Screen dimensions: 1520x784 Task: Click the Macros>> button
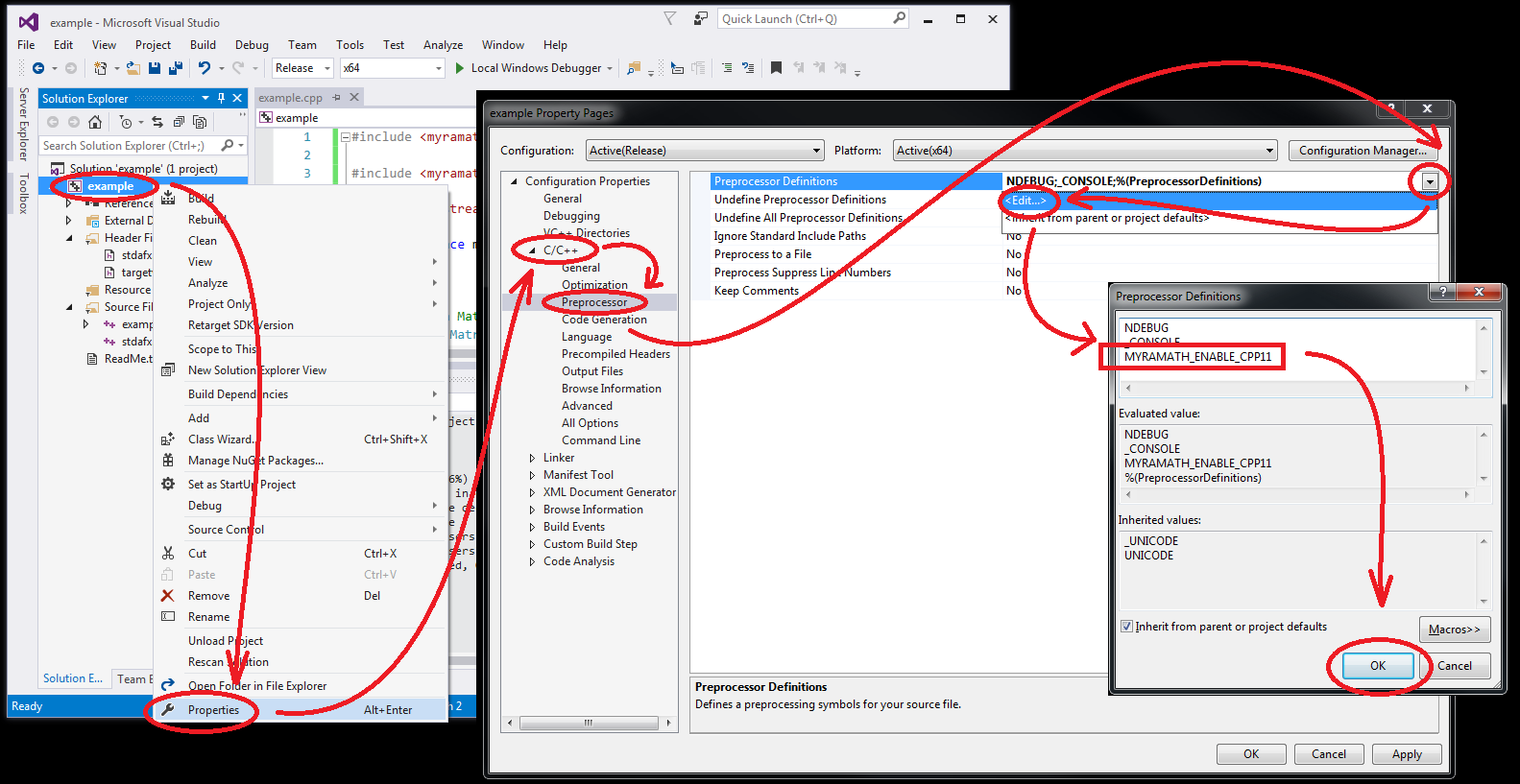pyautogui.click(x=1455, y=630)
